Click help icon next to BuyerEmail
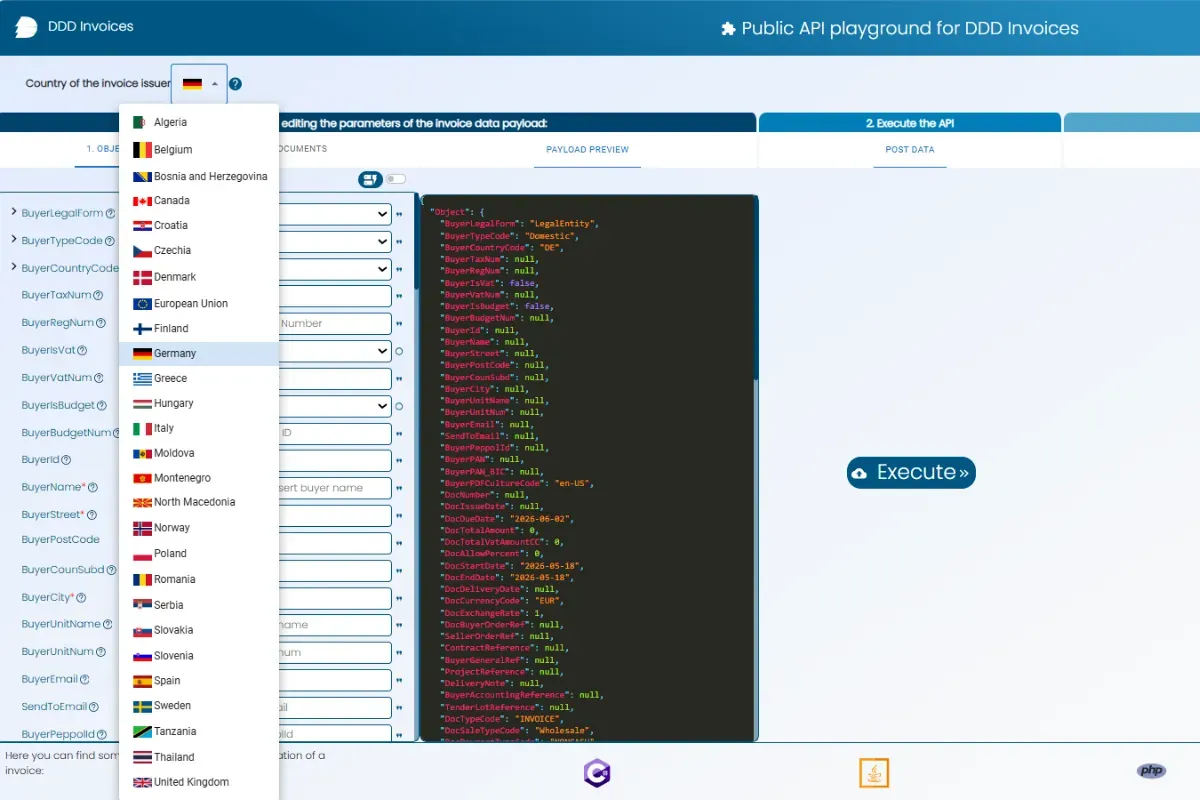Image resolution: width=1200 pixels, height=800 pixels. [x=85, y=680]
